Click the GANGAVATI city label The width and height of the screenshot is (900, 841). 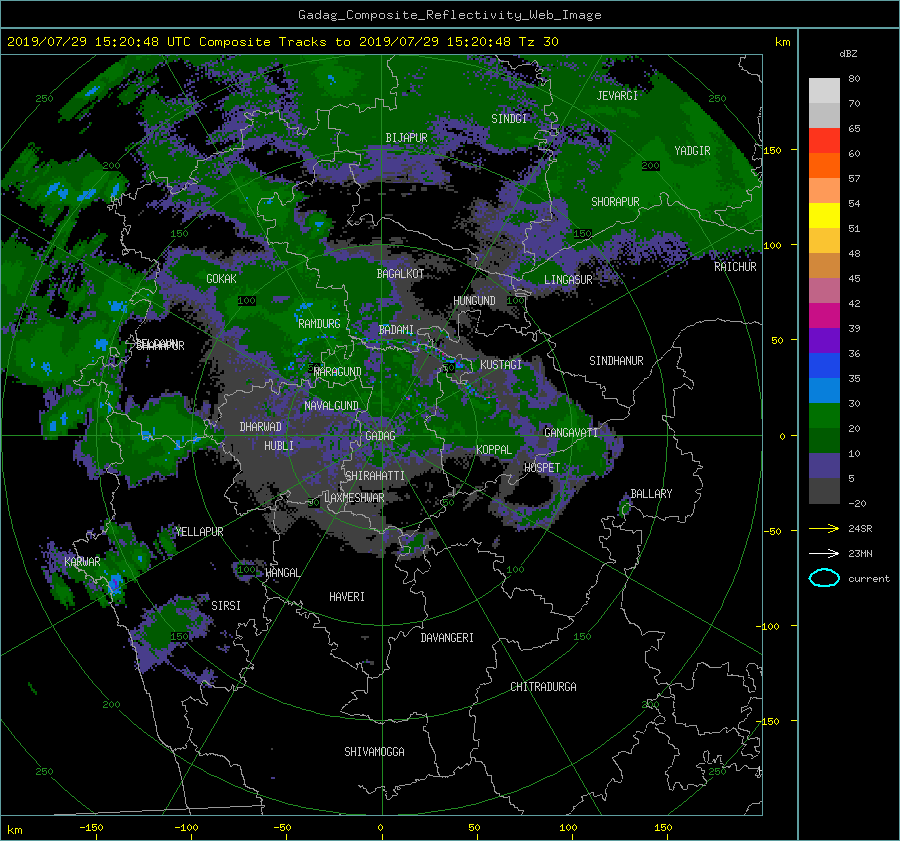point(571,433)
